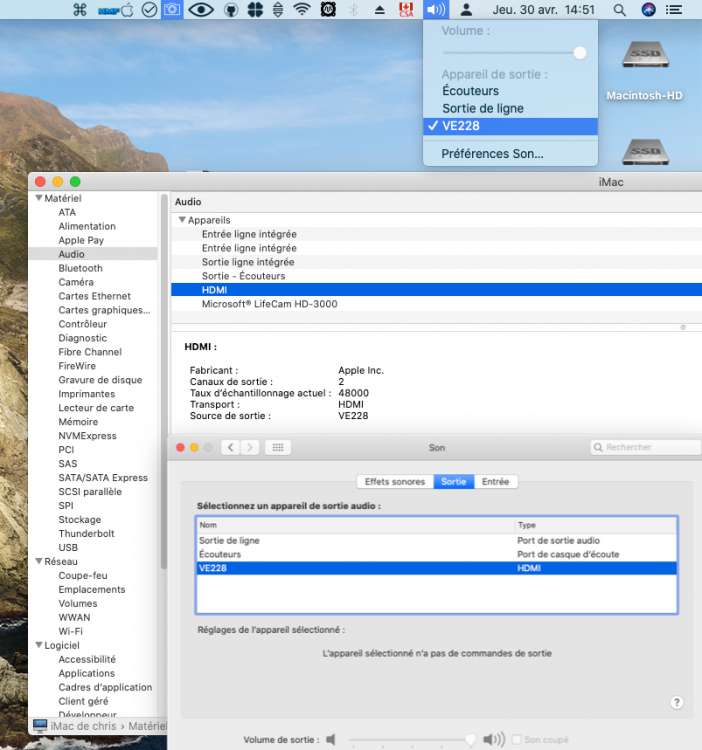Collapse the Matériel section
This screenshot has width=702, height=750.
tap(39, 198)
